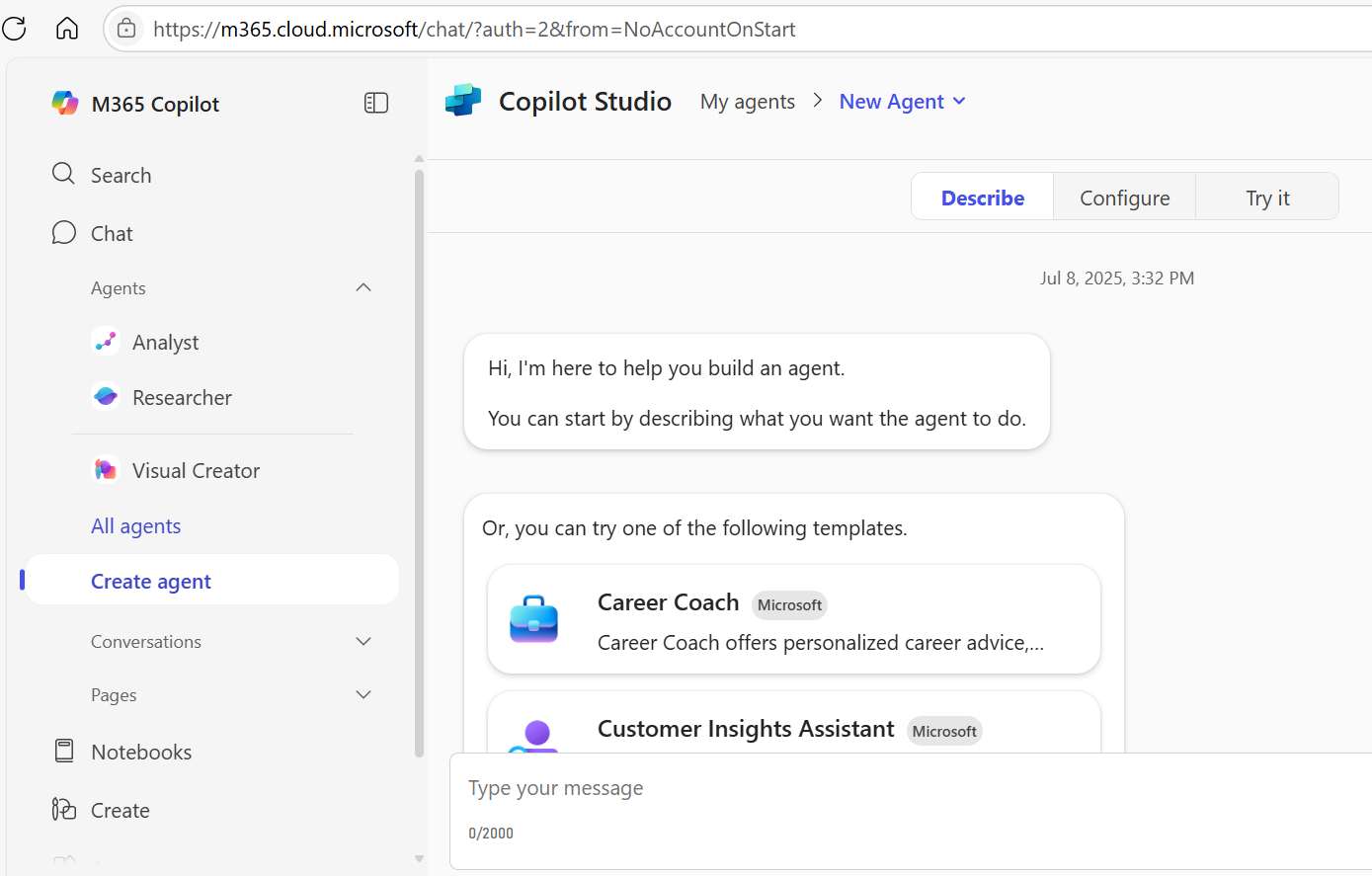Image resolution: width=1372 pixels, height=876 pixels.
Task: Click the Chat bubble icon
Action: pos(63,233)
